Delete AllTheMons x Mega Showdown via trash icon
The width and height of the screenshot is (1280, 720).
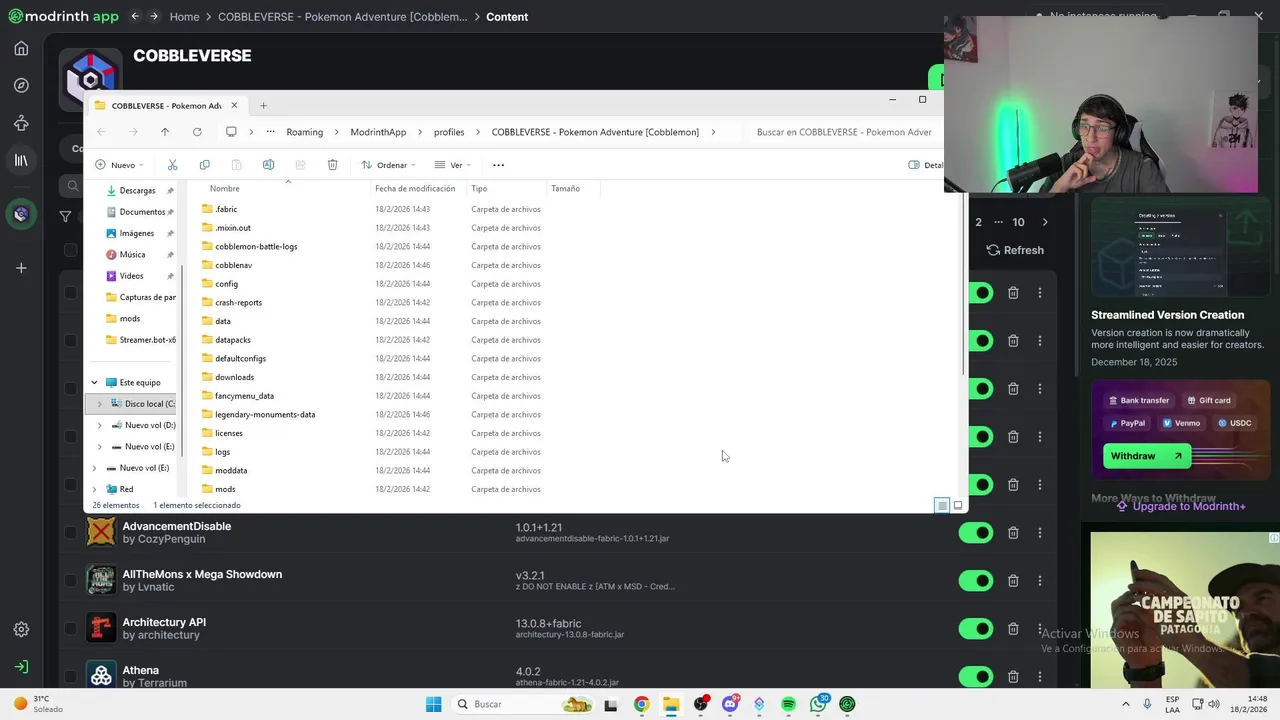[x=1013, y=580]
